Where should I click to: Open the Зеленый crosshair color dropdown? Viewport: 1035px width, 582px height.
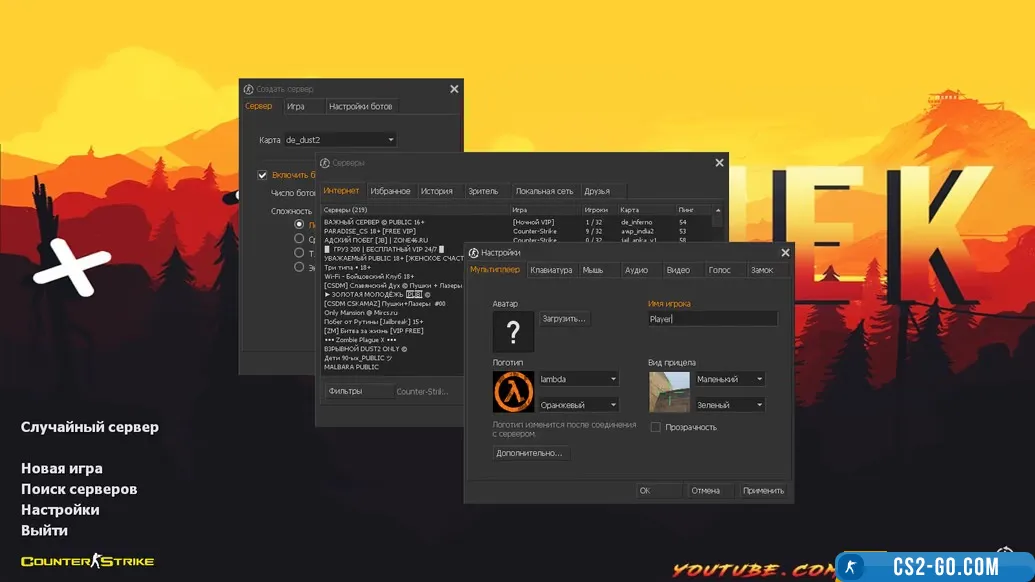[729, 405]
